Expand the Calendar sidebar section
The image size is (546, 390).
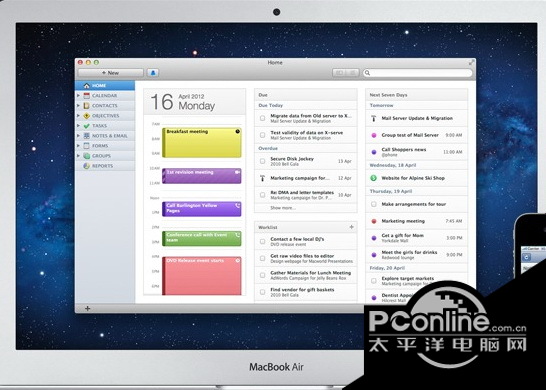[x=79, y=95]
